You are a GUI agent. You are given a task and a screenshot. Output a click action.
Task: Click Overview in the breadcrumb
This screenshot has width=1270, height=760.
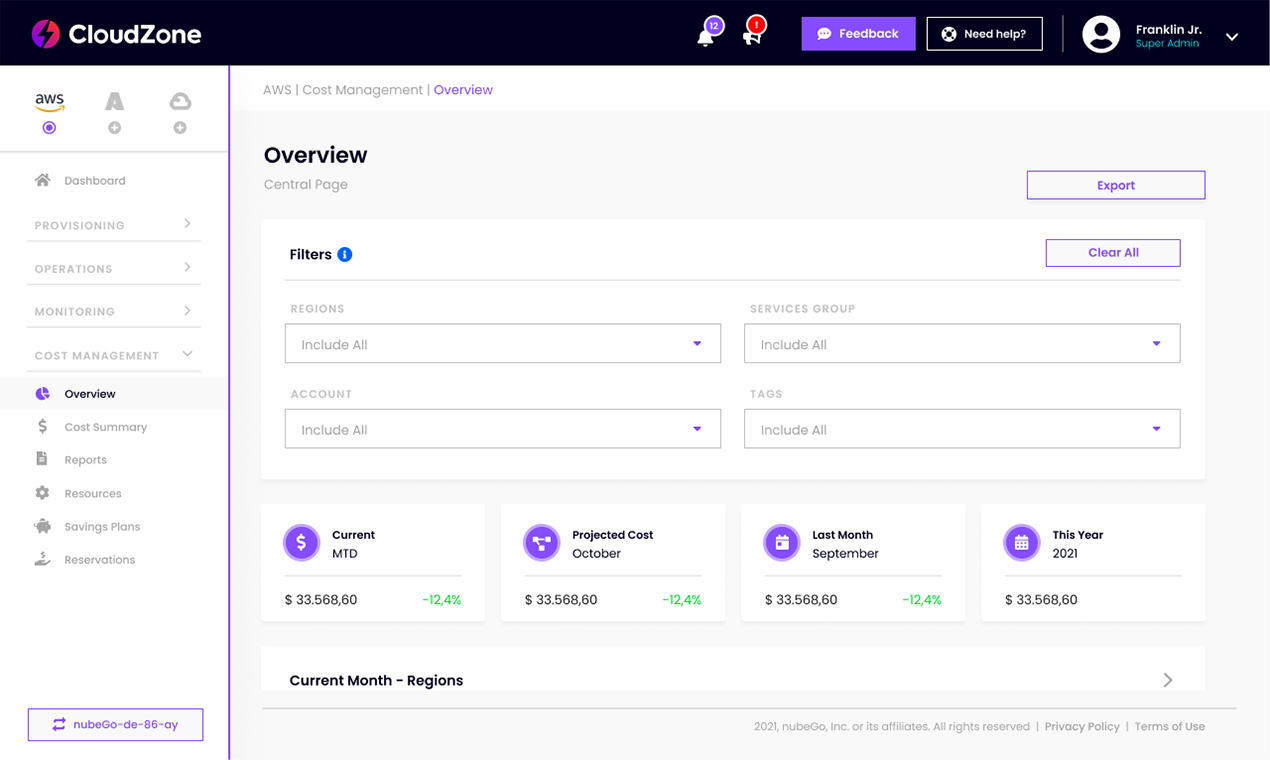coord(463,90)
